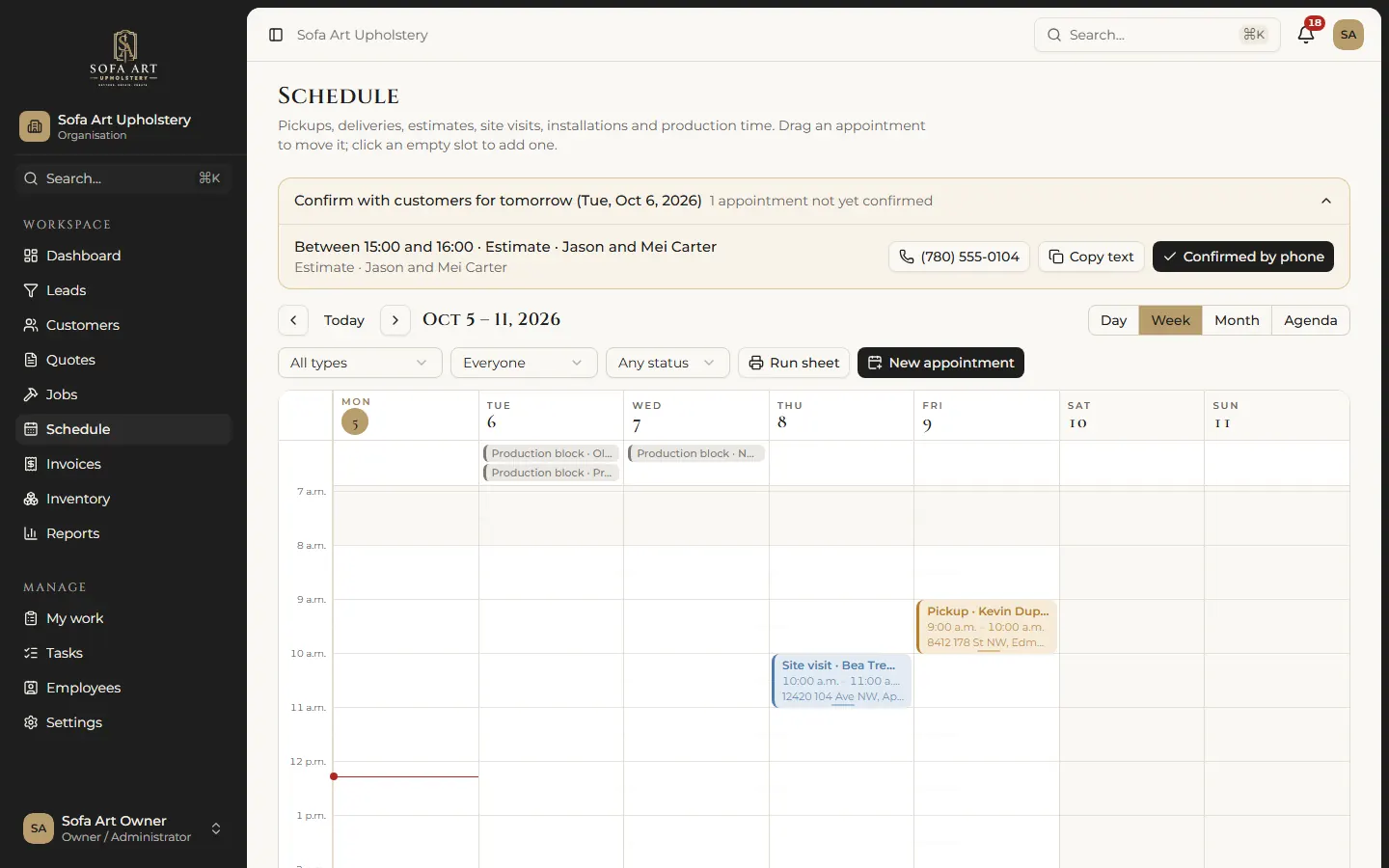
Task: Click the Sofa Art logo
Action: pos(123,58)
